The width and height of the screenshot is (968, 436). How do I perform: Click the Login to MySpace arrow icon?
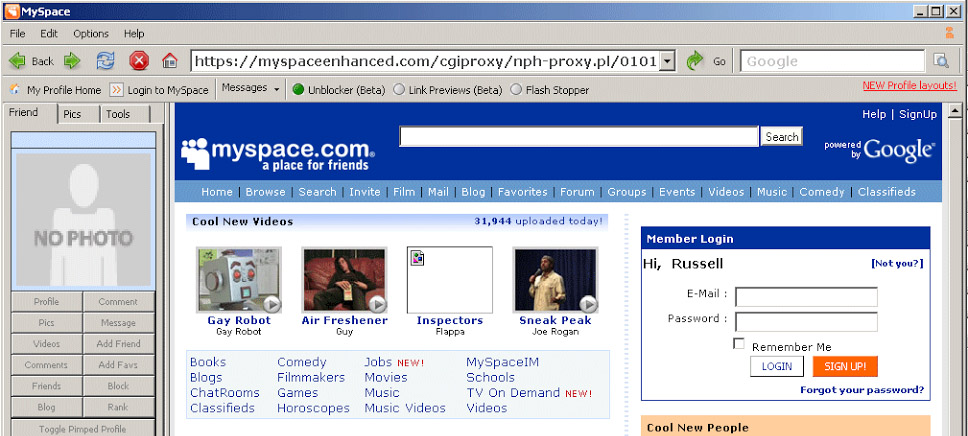point(117,90)
